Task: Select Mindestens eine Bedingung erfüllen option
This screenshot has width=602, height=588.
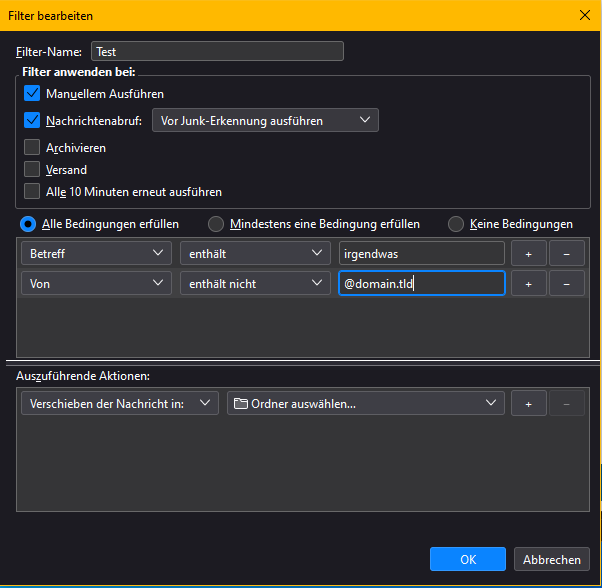Action: 215,224
